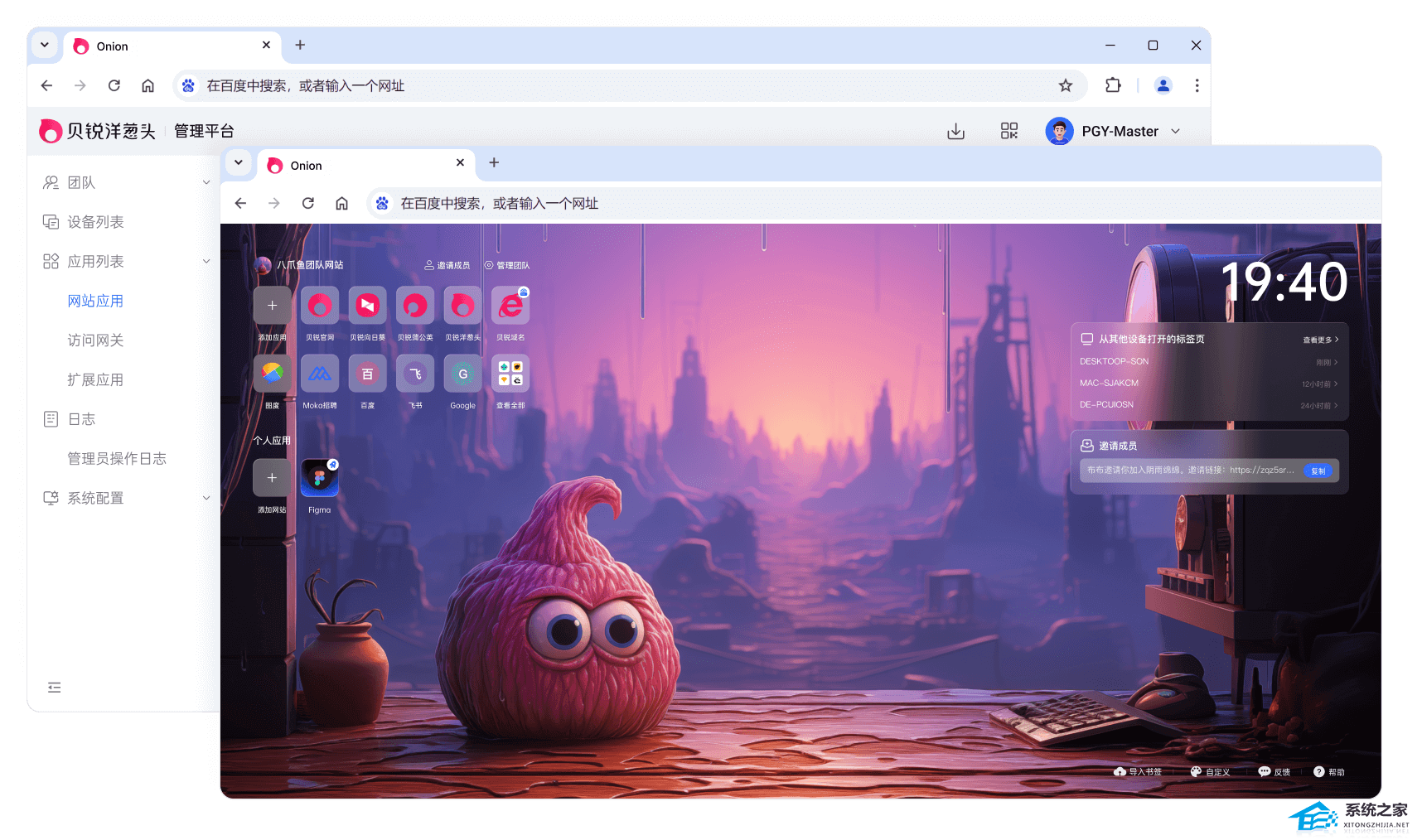The height and width of the screenshot is (840, 1422).
Task: Click the download icon in management header
Action: coord(955,131)
